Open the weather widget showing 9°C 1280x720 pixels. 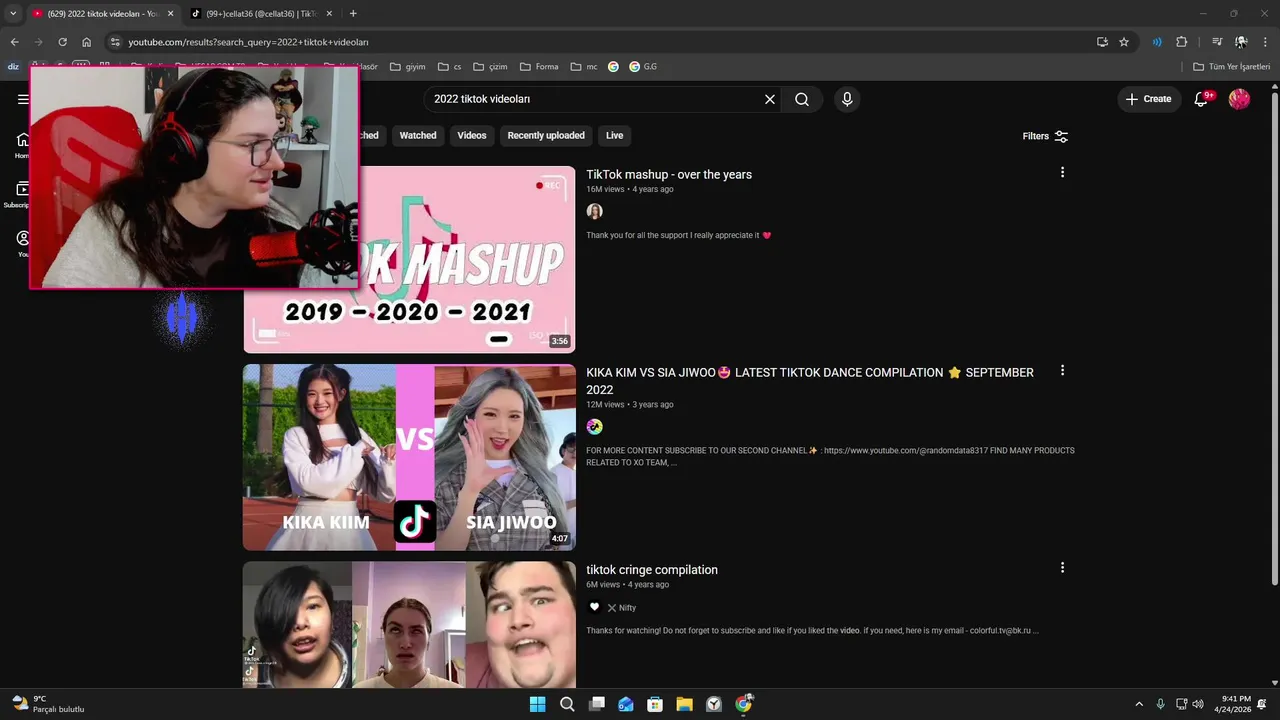48,704
